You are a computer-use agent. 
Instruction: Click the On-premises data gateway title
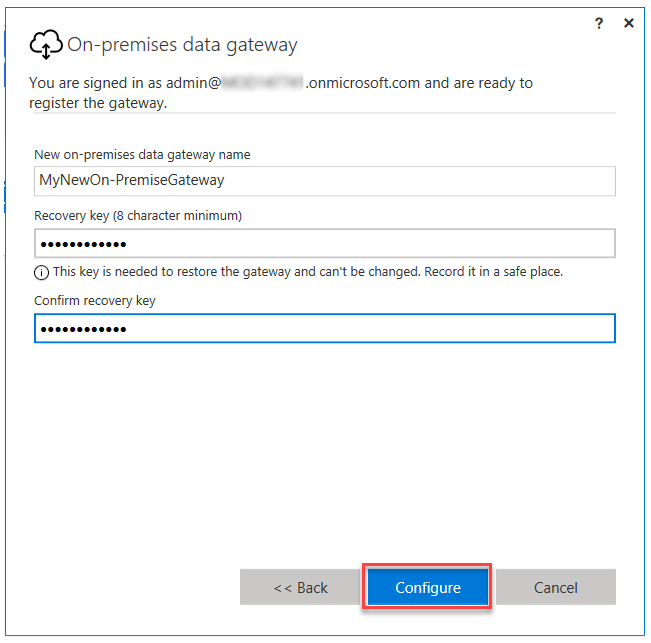[x=182, y=45]
